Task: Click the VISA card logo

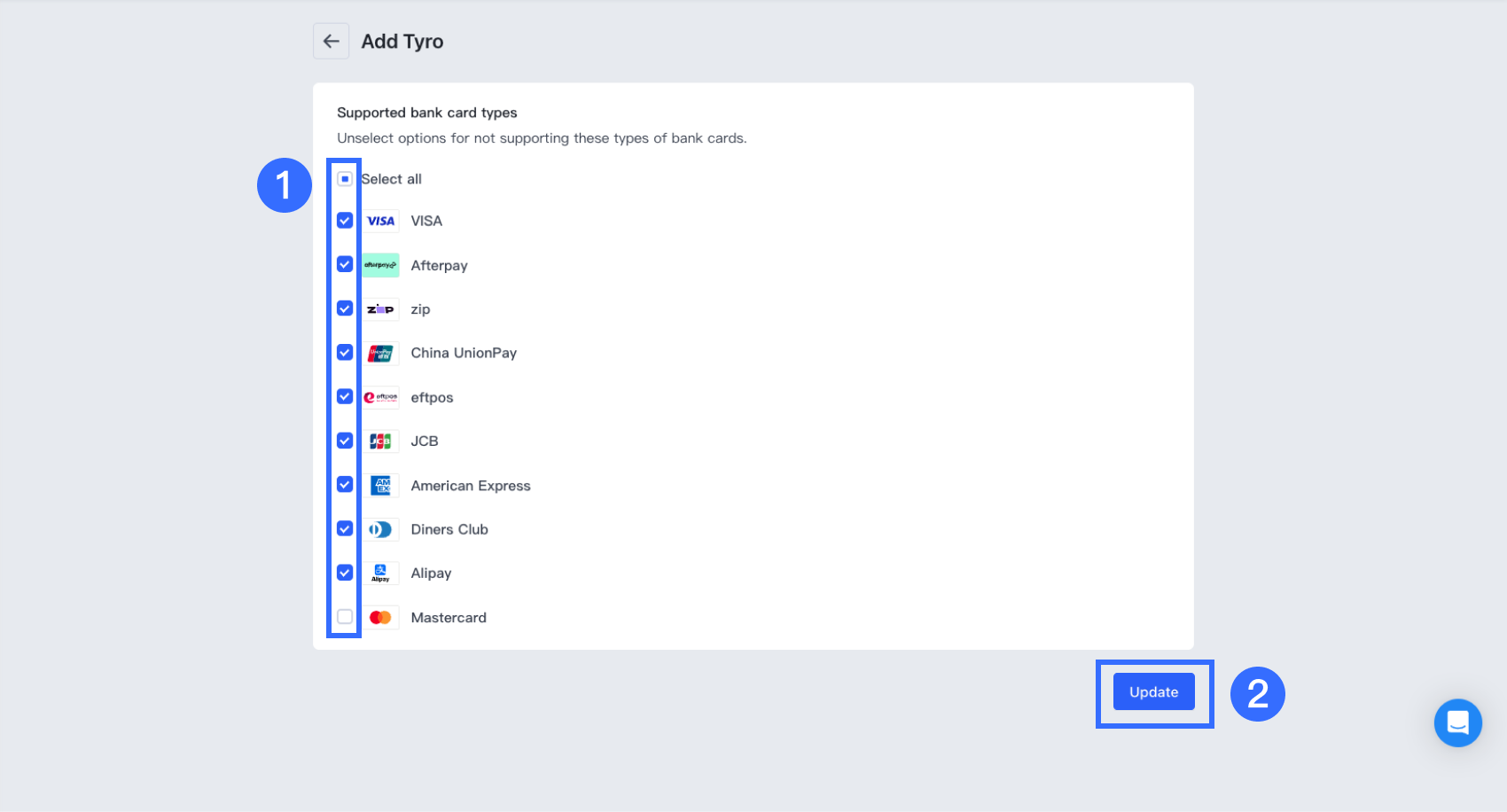Action: tap(381, 221)
